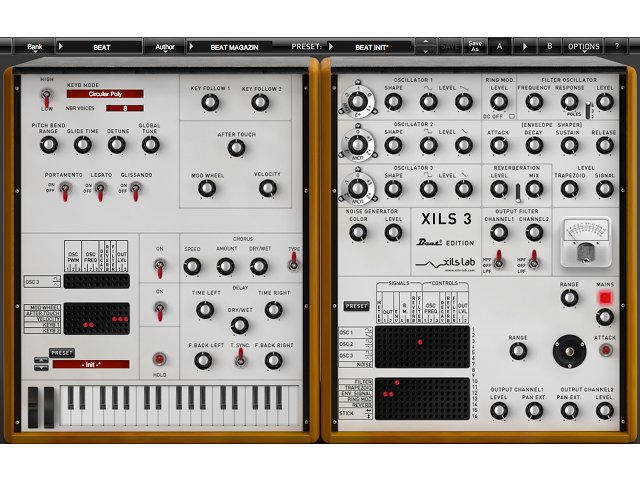Click Oscillator 1 frequency dial
The width and height of the screenshot is (640, 480).
pyautogui.click(x=358, y=101)
